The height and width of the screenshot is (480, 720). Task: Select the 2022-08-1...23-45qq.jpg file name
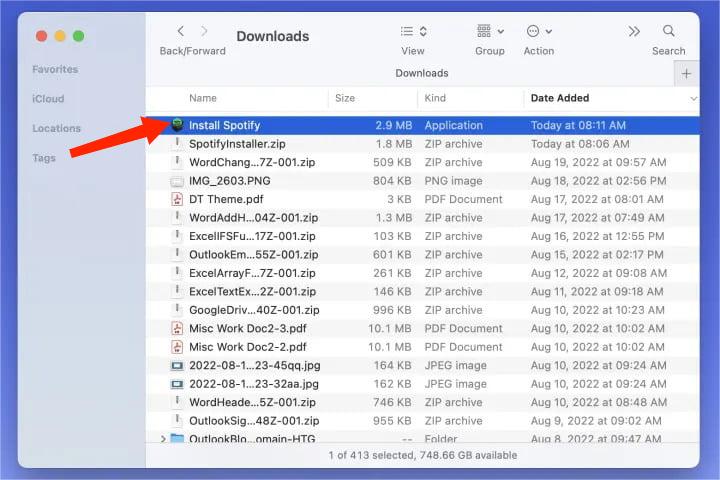255,366
